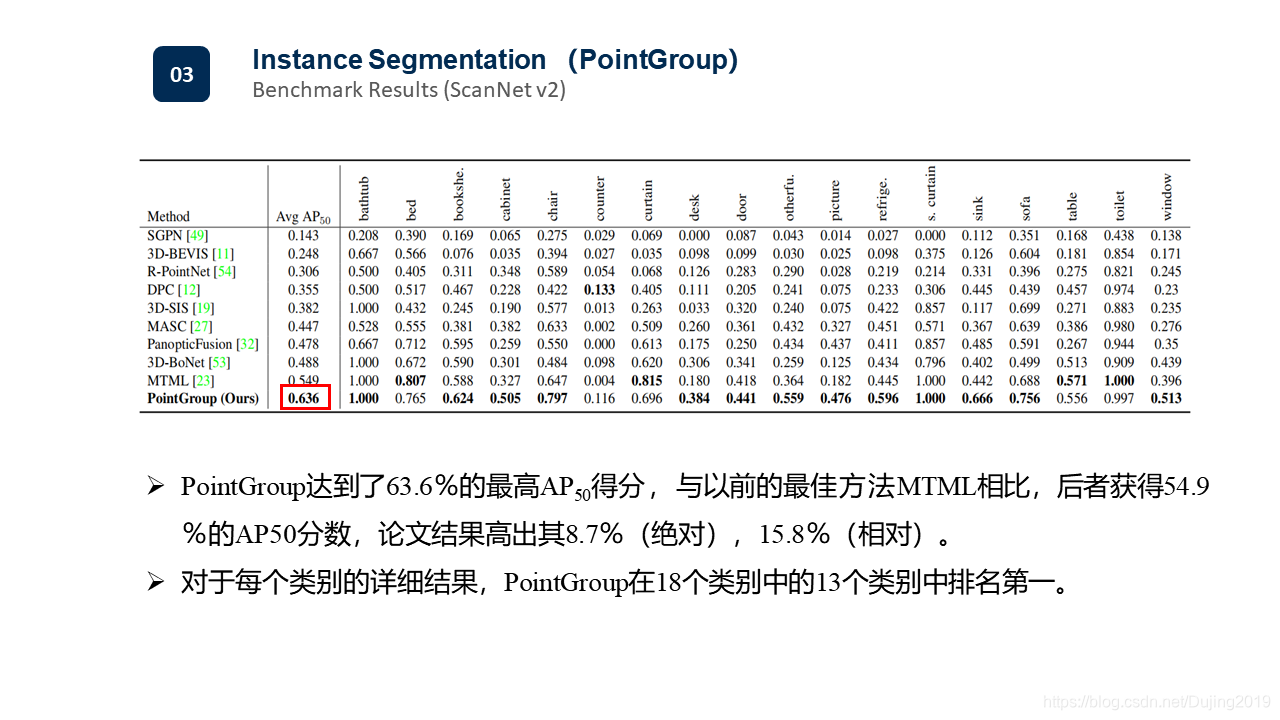Click the bookshe. column header

click(458, 194)
